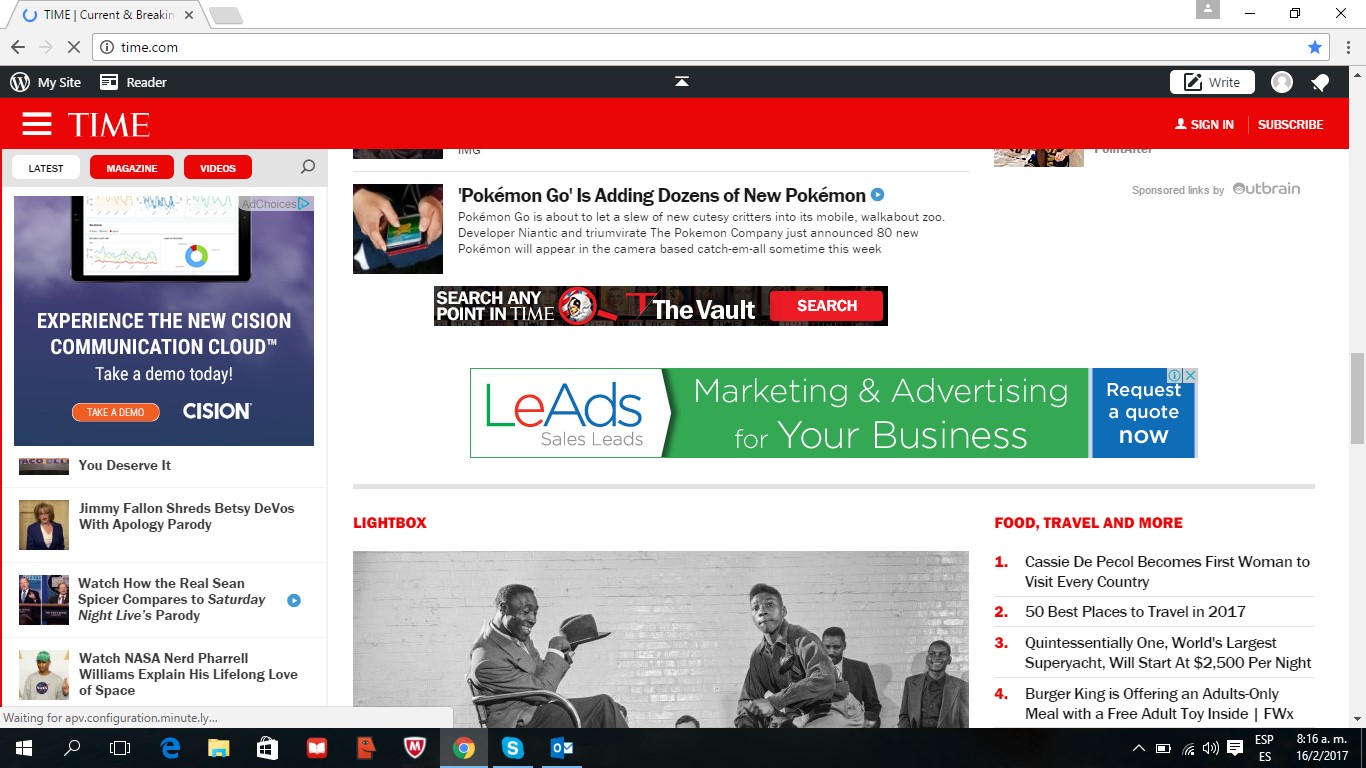Open sidebar search magnifier icon

click(308, 167)
